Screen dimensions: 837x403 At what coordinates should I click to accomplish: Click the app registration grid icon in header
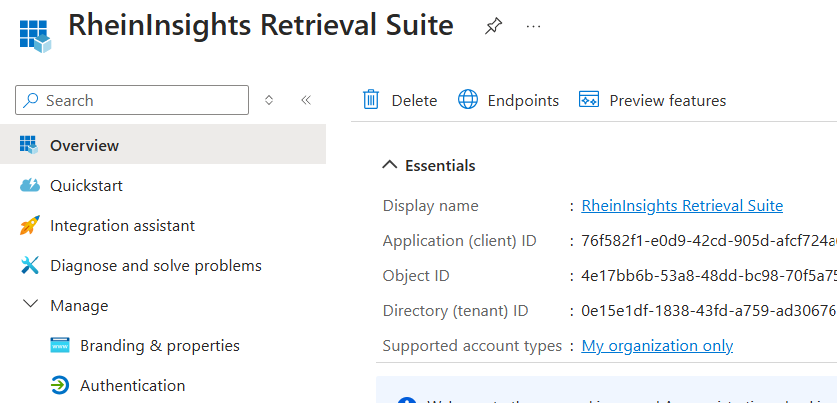pyautogui.click(x=35, y=36)
